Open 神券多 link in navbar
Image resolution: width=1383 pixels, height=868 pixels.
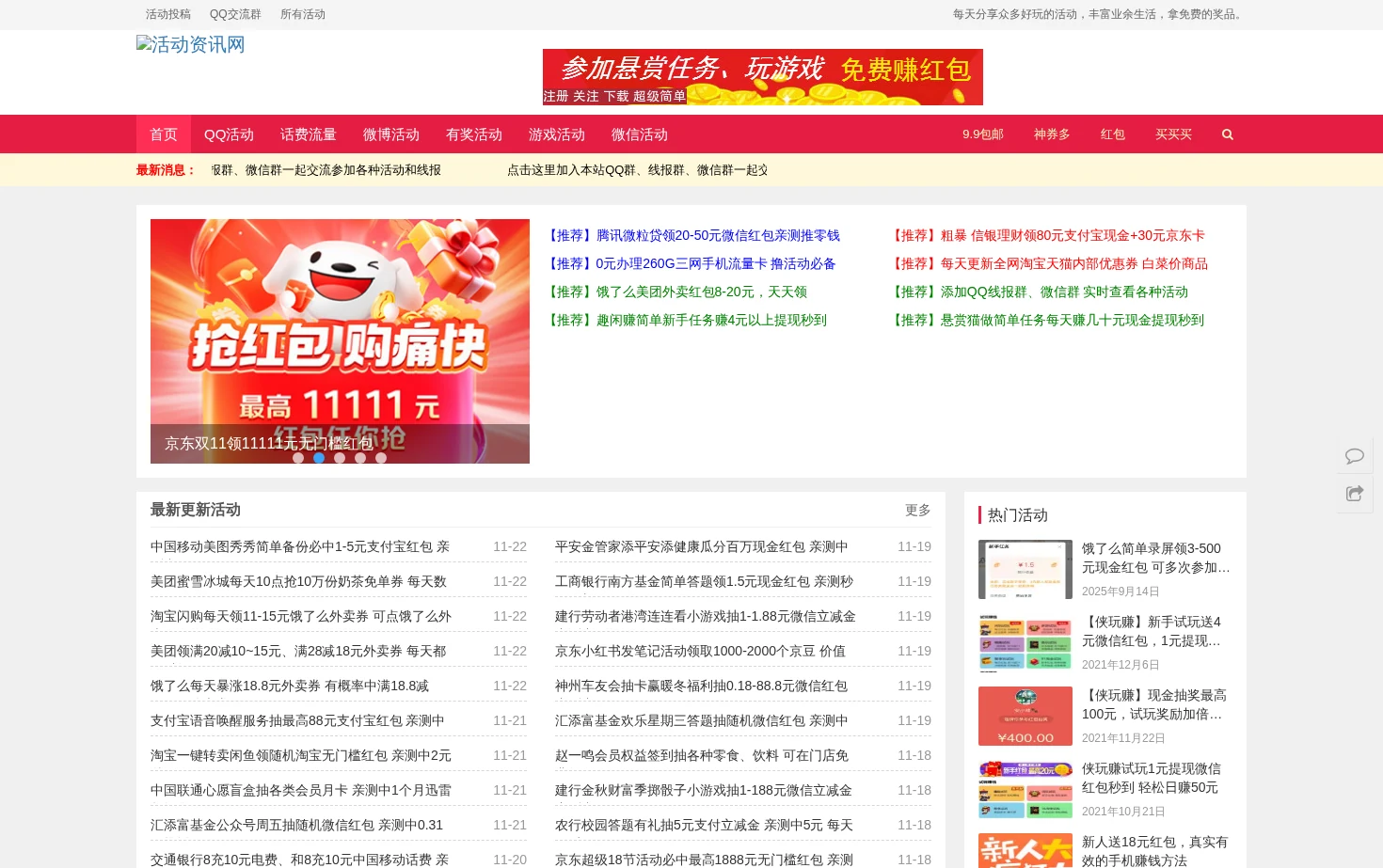(x=1052, y=134)
